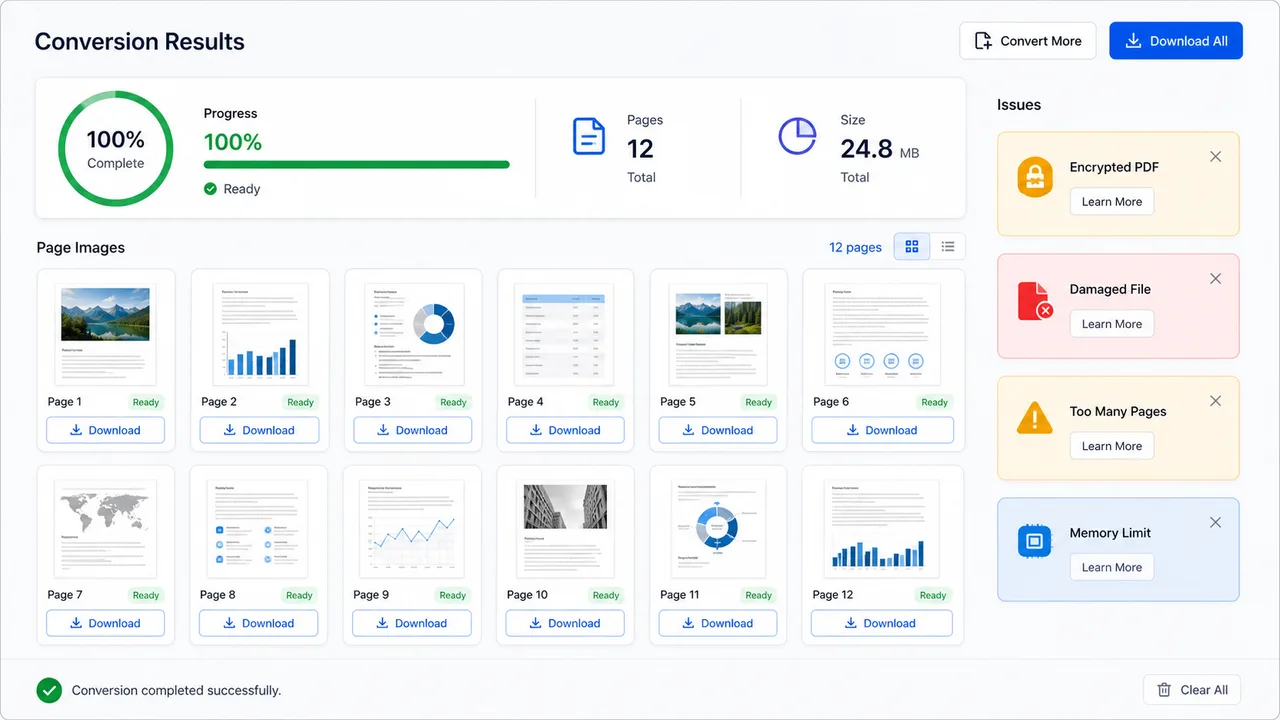Image resolution: width=1280 pixels, height=720 pixels.
Task: Click the "Issues" heading
Action: (1019, 105)
